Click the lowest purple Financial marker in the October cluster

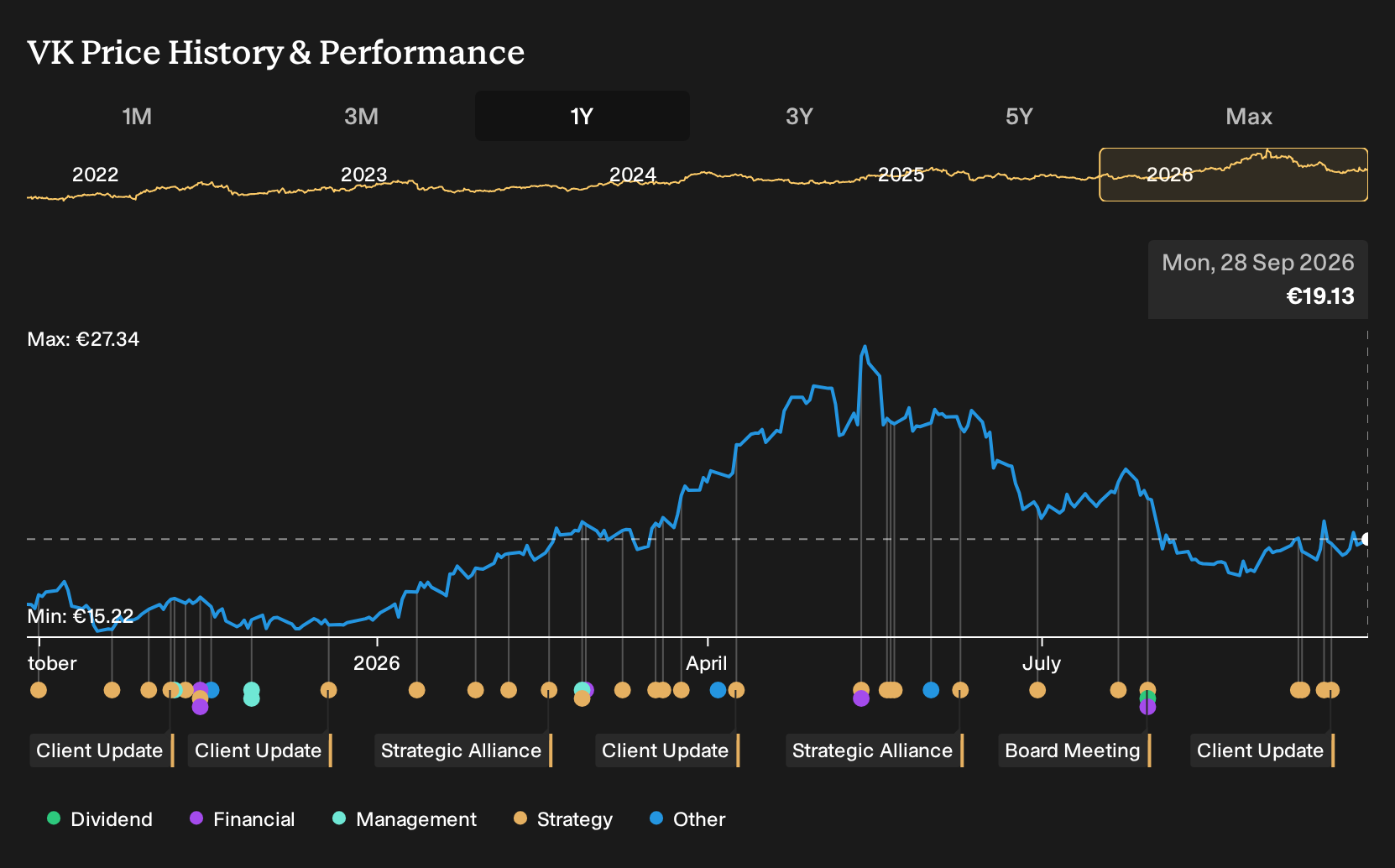200,707
